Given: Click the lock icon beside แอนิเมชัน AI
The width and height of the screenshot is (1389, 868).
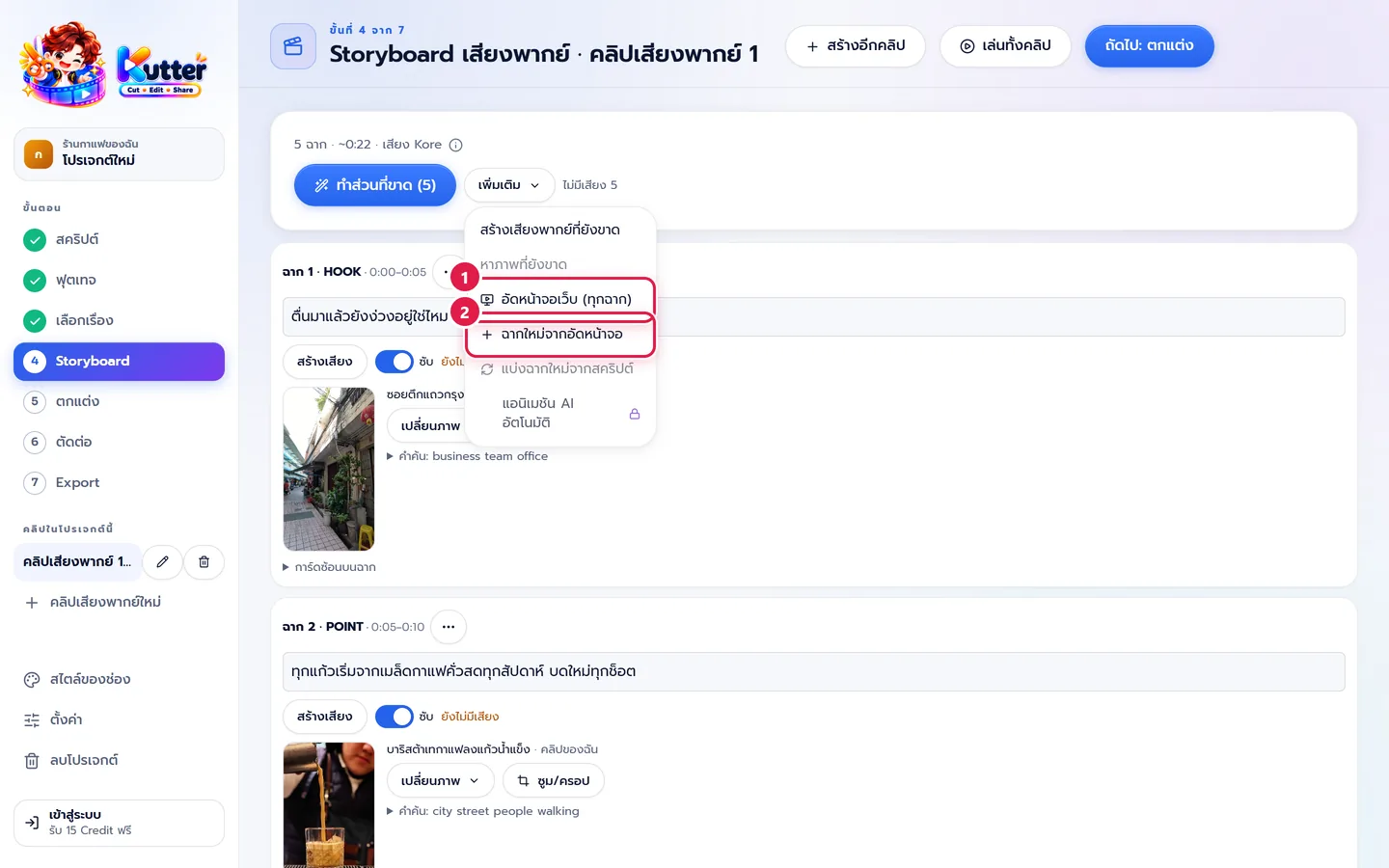Looking at the screenshot, I should point(635,414).
